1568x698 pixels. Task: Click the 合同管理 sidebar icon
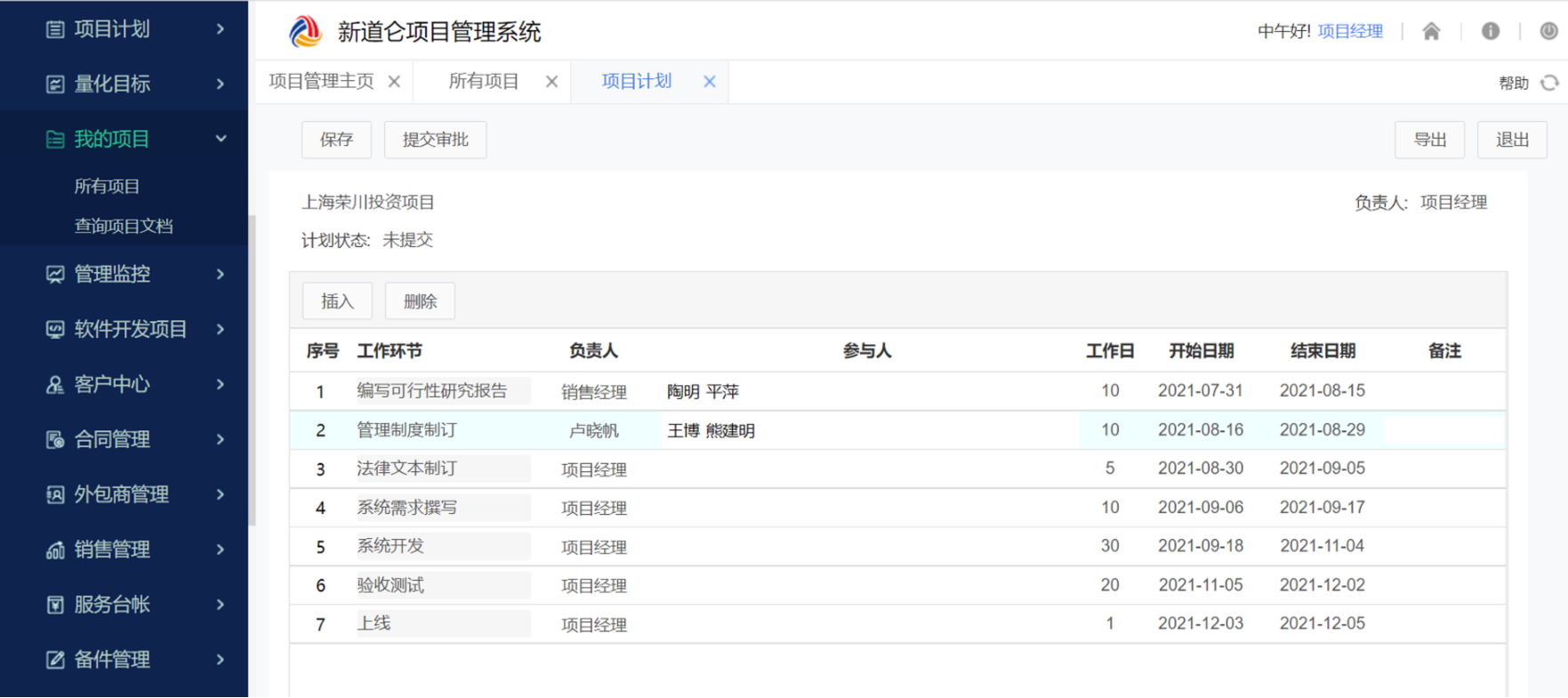55,440
